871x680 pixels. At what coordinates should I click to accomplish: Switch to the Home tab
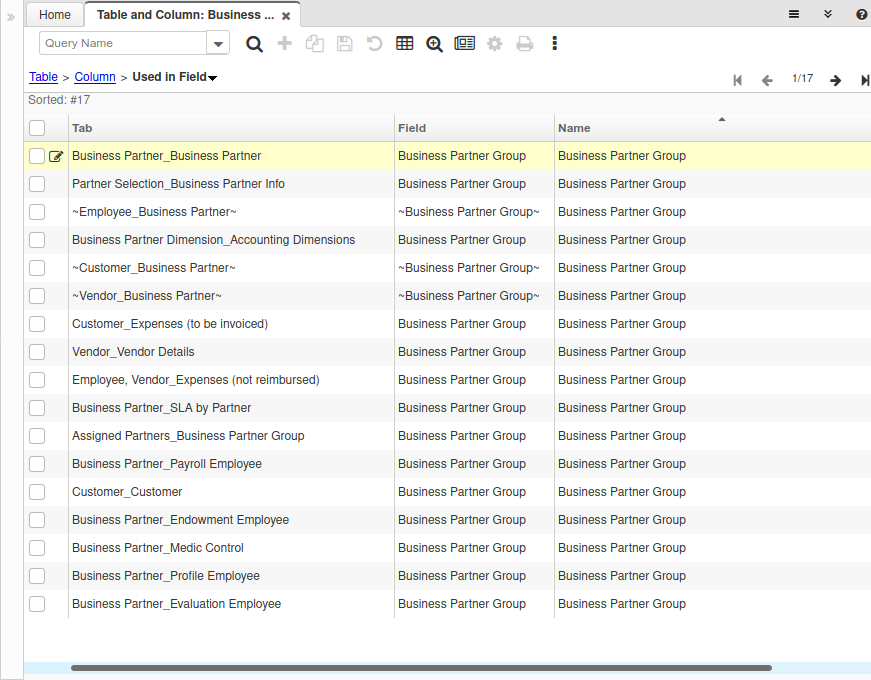point(55,15)
